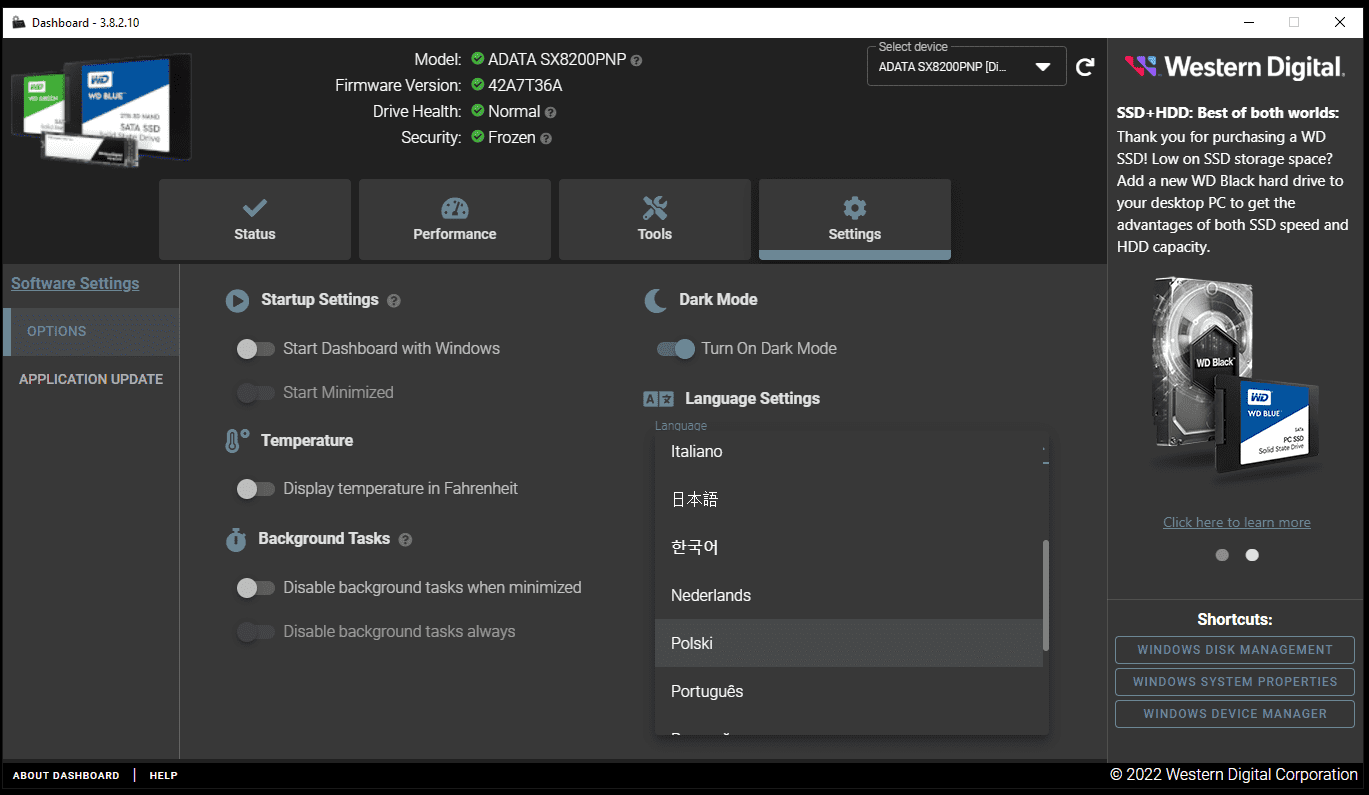Click the Software Settings link
Image resolution: width=1369 pixels, height=795 pixels.
point(75,284)
